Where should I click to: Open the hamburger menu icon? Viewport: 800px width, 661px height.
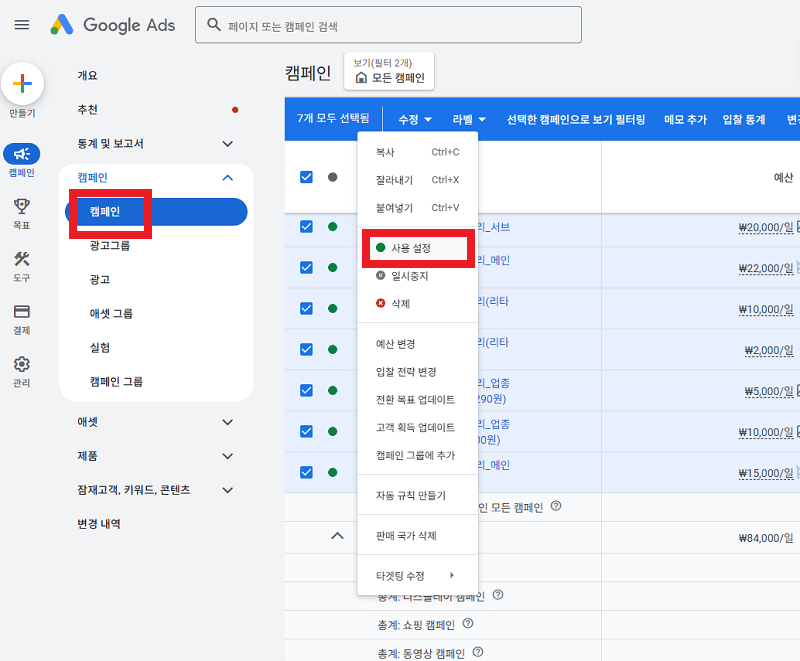click(21, 24)
